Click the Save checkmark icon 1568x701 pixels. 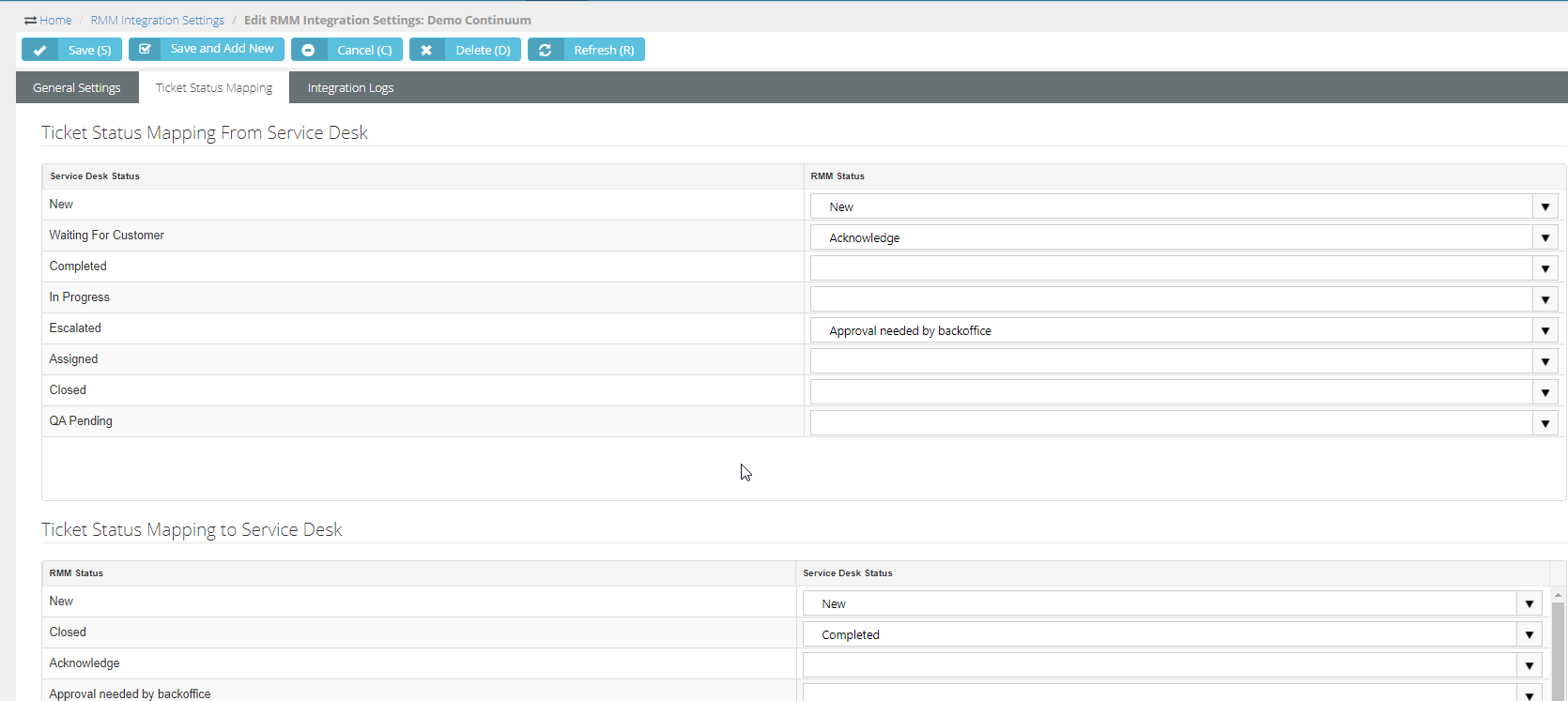tap(39, 50)
